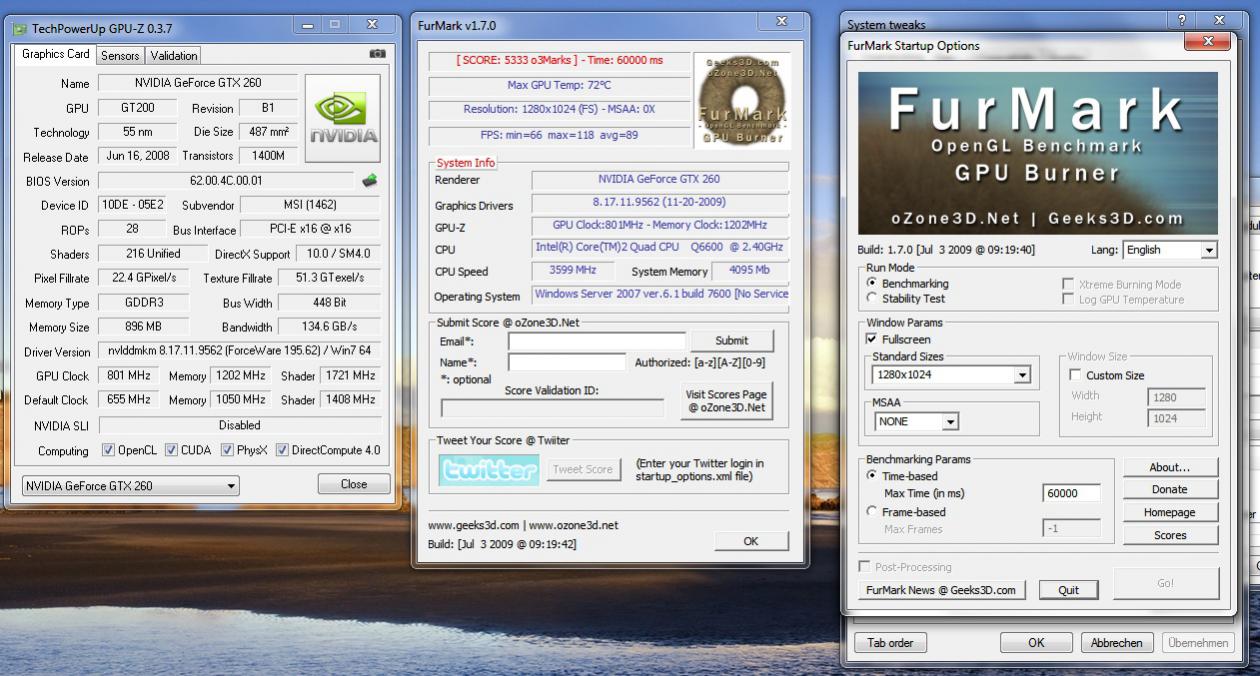
Task: Toggle the DirectCompute 4.0 checkbox
Action: point(282,450)
